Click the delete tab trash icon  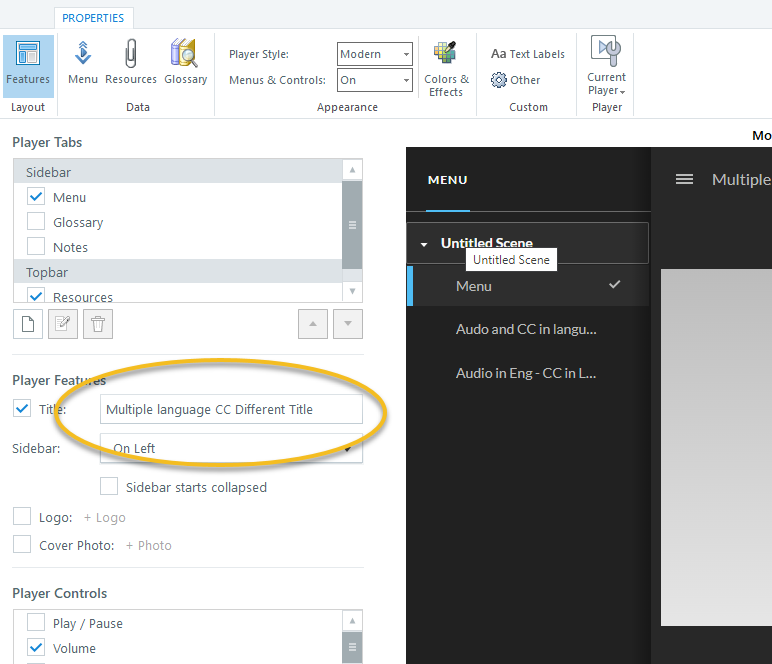pyautogui.click(x=98, y=324)
